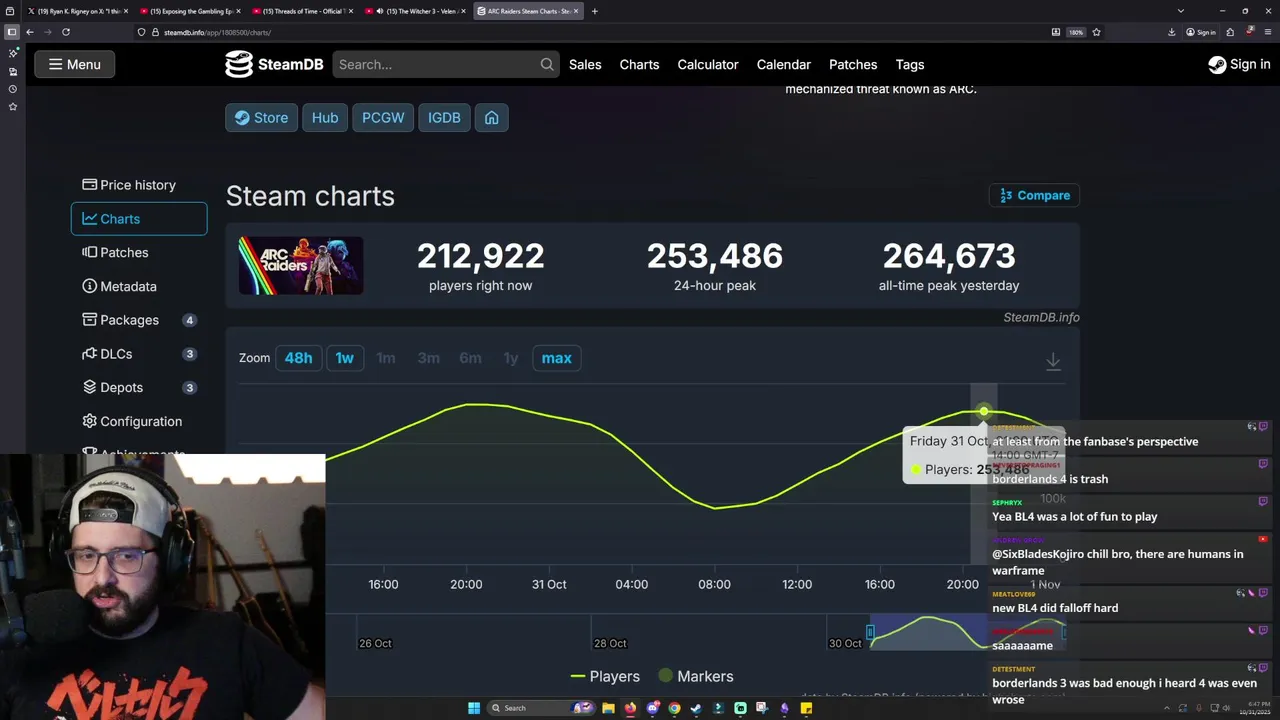Open the Hub link button
The width and height of the screenshot is (1280, 720).
[325, 118]
